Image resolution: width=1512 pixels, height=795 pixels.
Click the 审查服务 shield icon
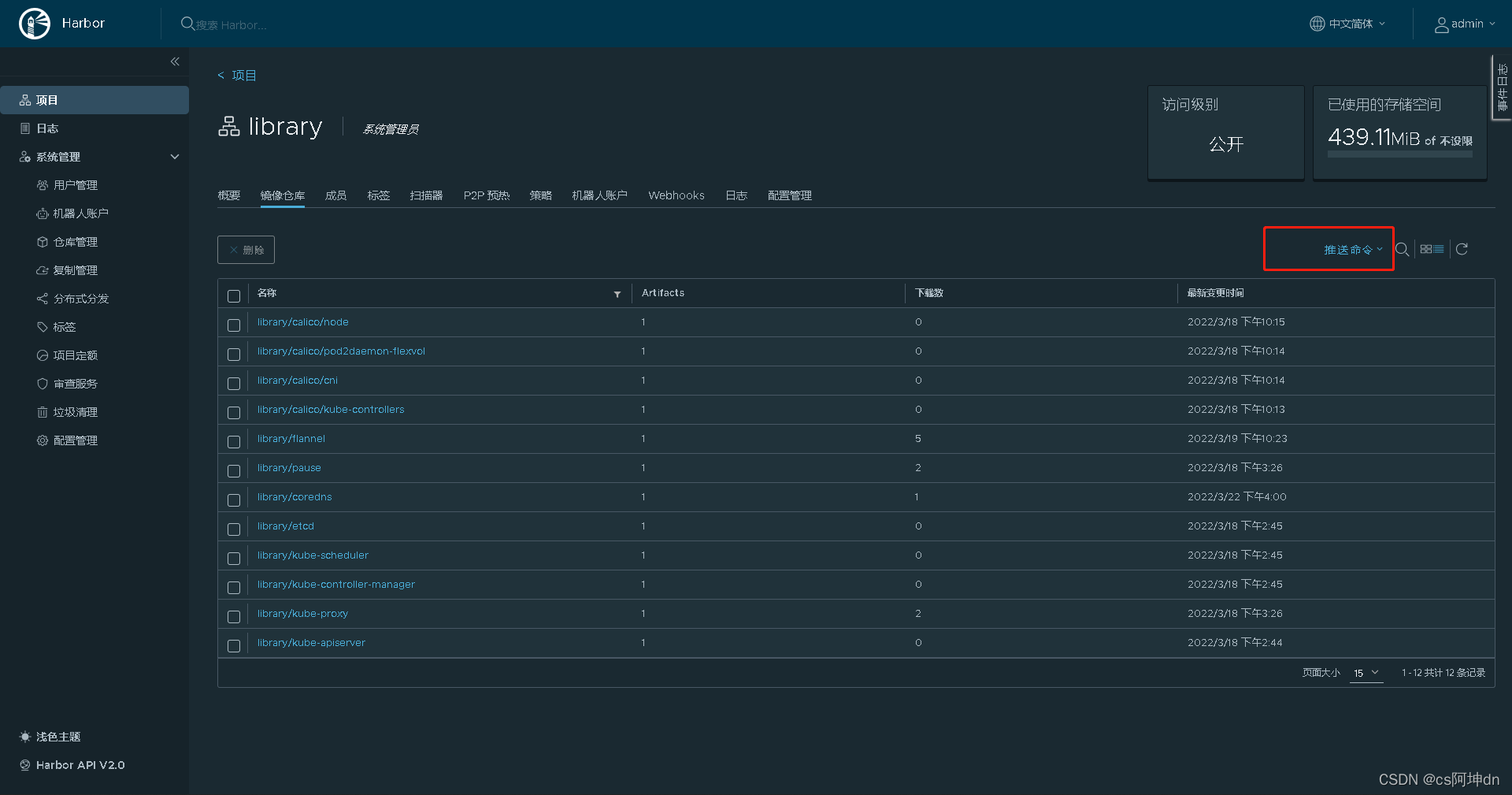pyautogui.click(x=43, y=384)
